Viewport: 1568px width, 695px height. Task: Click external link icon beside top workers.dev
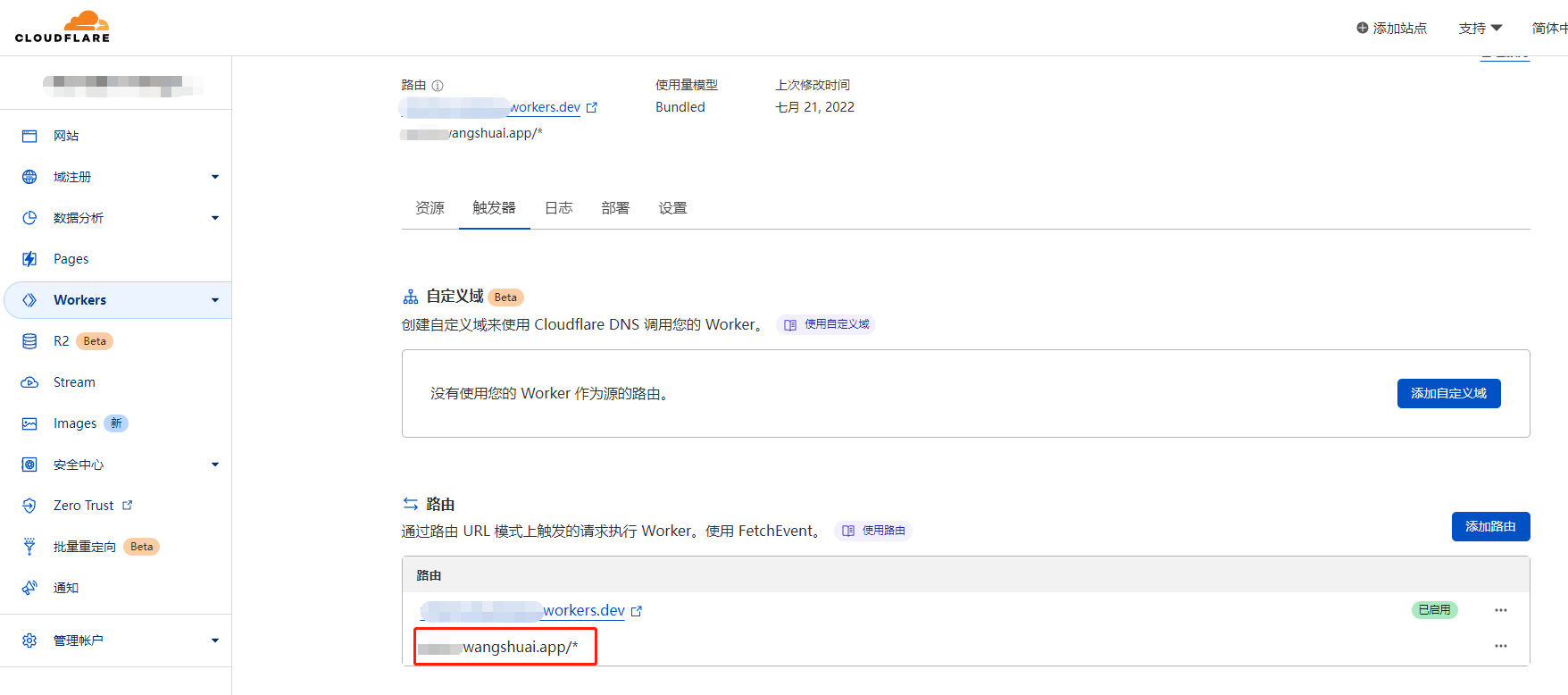pyautogui.click(x=591, y=107)
